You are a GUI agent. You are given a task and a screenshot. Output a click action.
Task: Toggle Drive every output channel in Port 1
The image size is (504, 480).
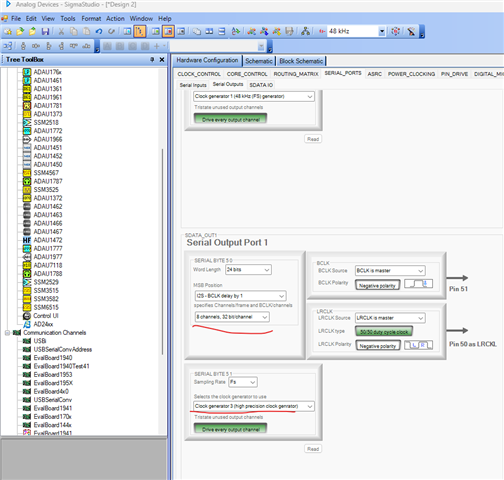click(x=230, y=428)
